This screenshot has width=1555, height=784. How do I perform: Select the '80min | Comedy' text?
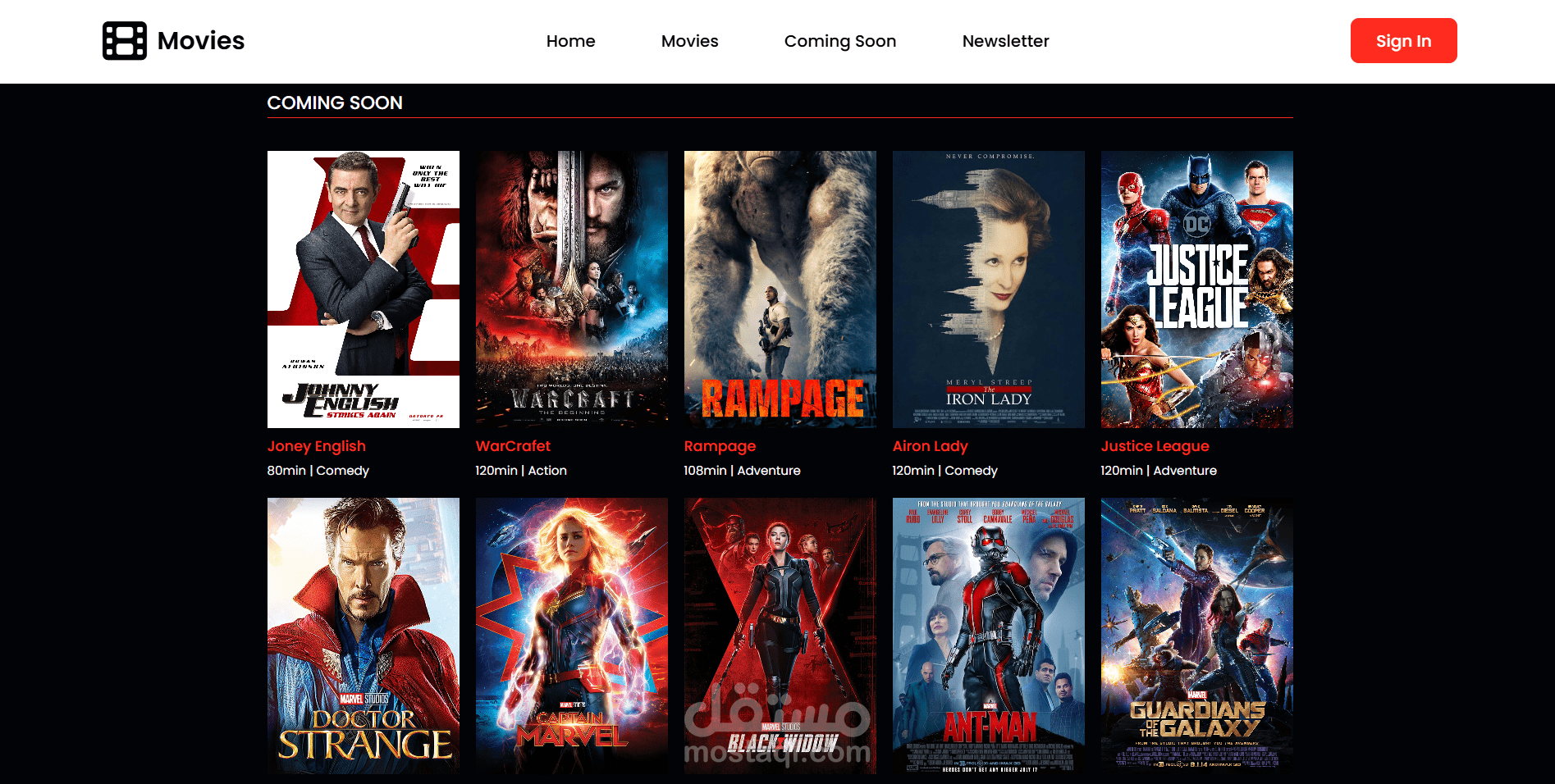(x=318, y=471)
